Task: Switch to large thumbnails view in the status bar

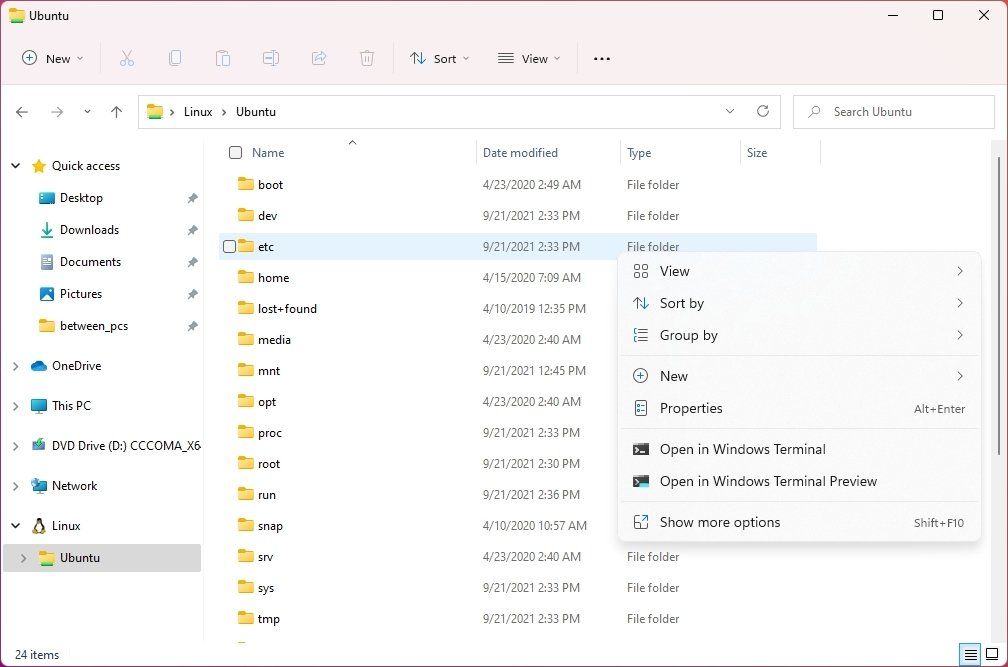Action: [992, 655]
